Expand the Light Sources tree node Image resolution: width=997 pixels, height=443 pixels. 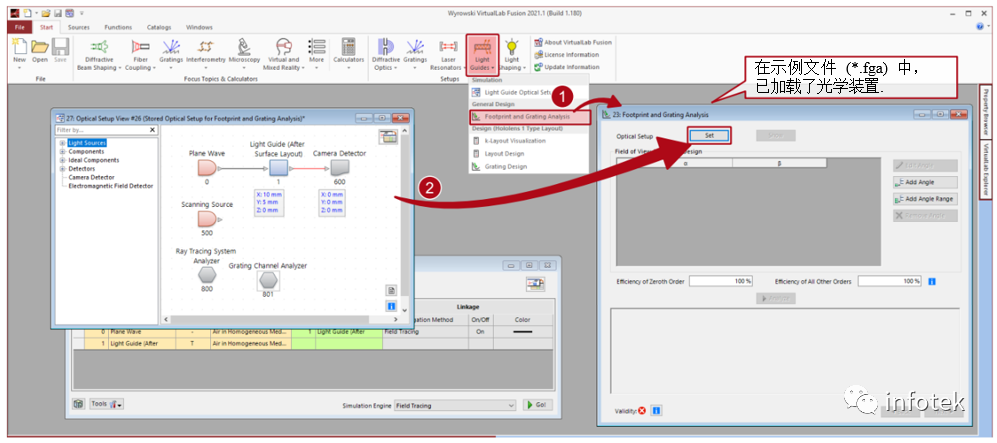62,143
